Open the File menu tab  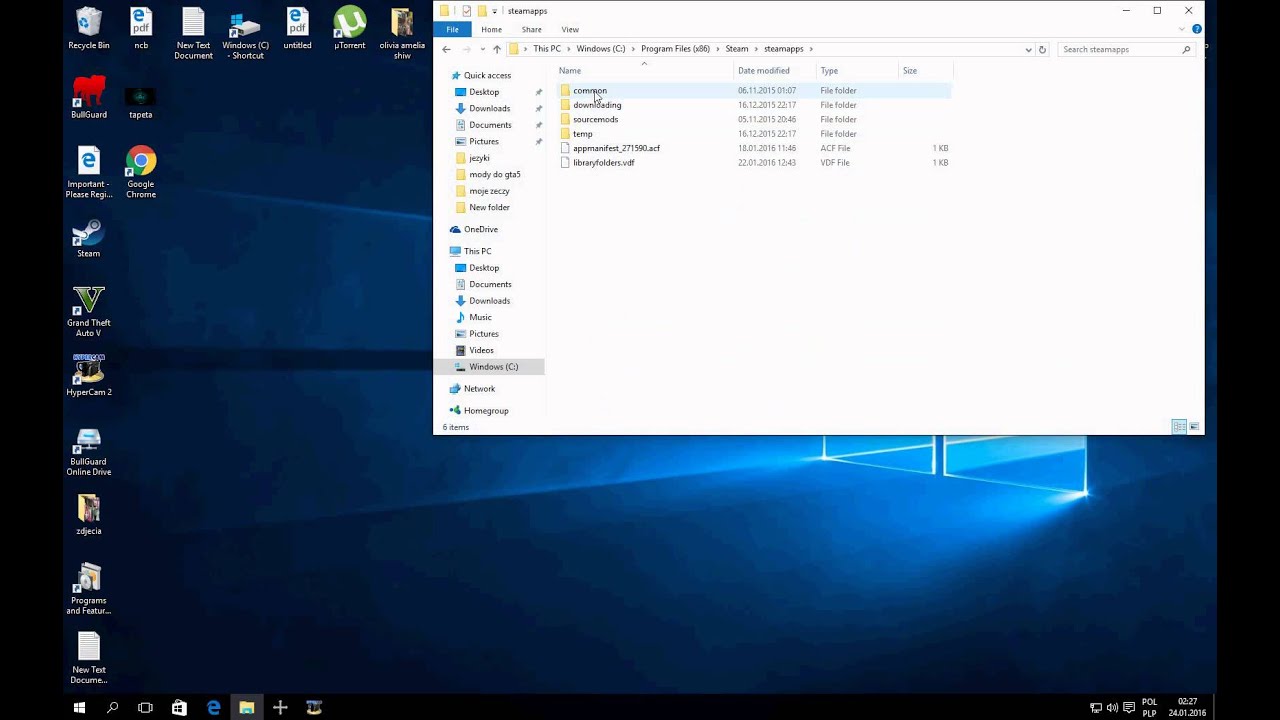click(x=452, y=29)
